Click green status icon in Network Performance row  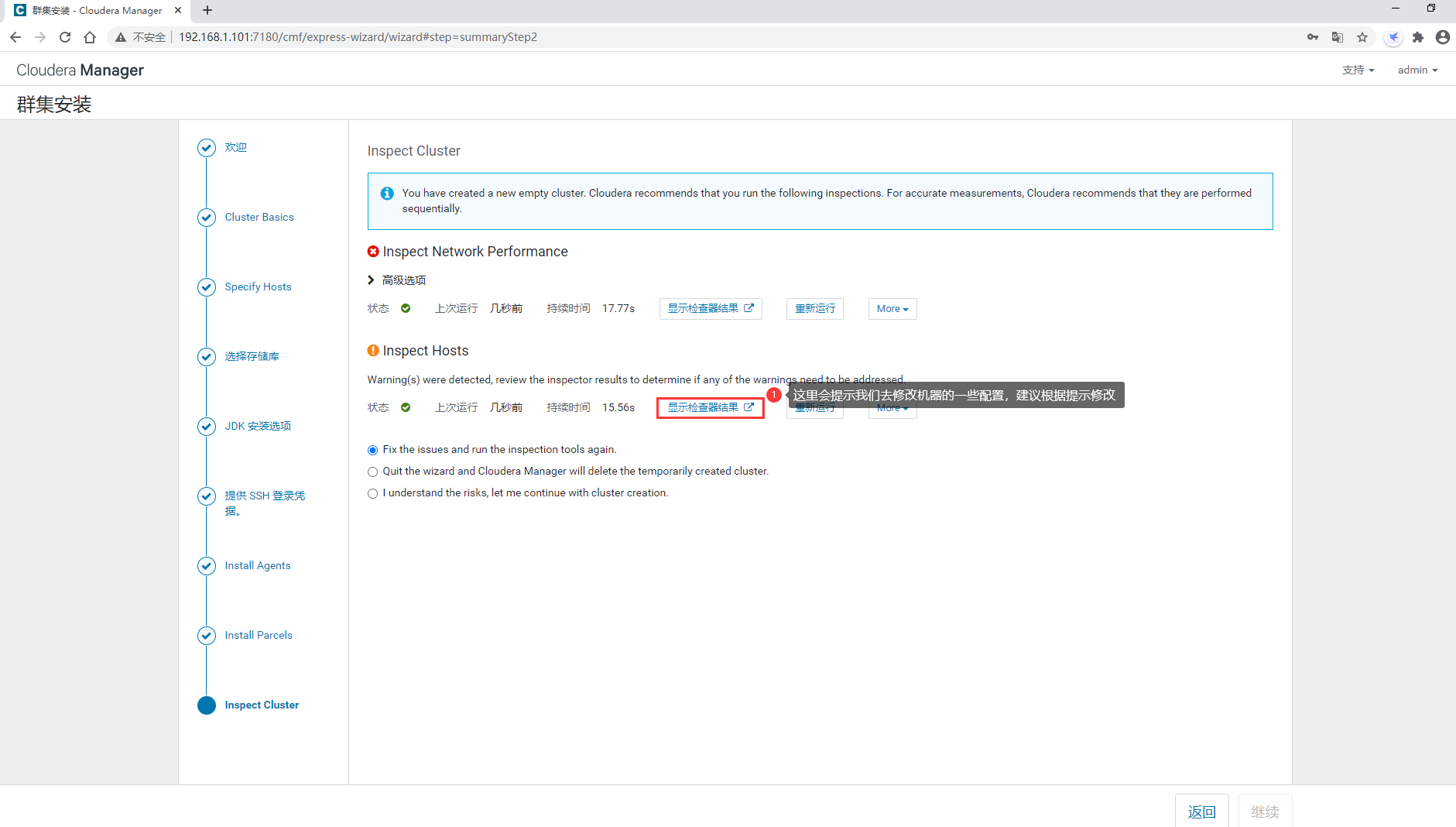pyautogui.click(x=406, y=308)
